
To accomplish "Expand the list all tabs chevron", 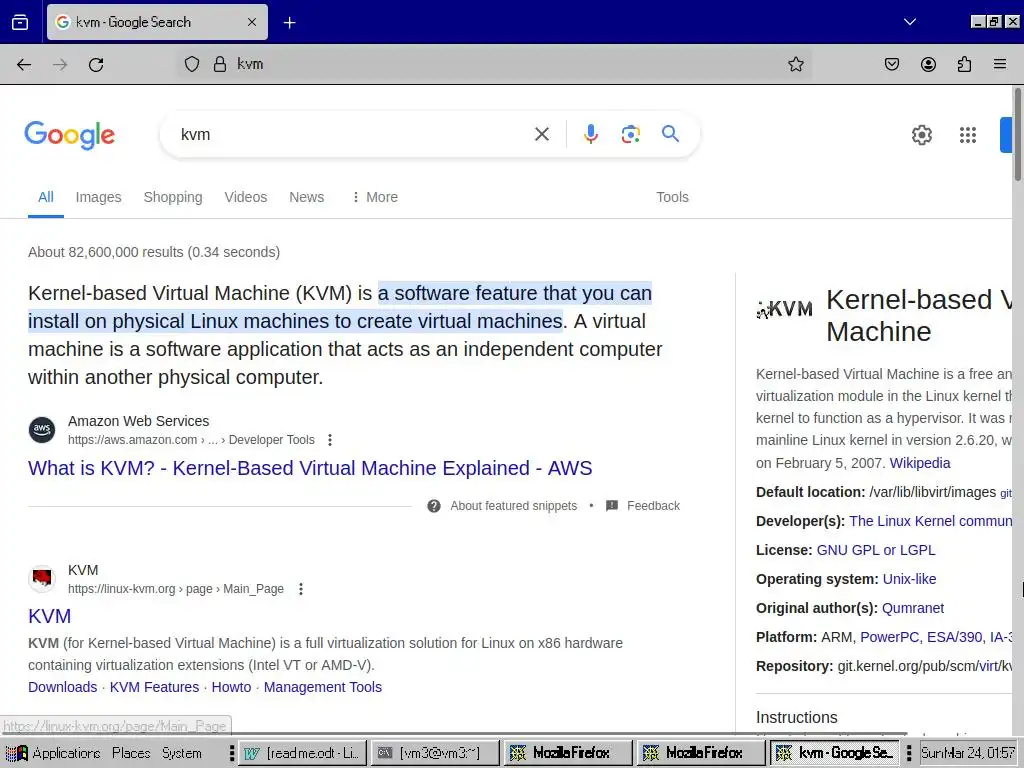I will click(x=910, y=22).
